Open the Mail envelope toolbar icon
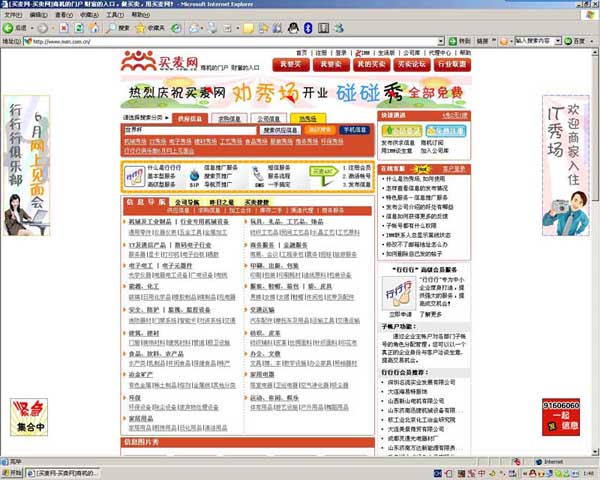 click(x=194, y=28)
